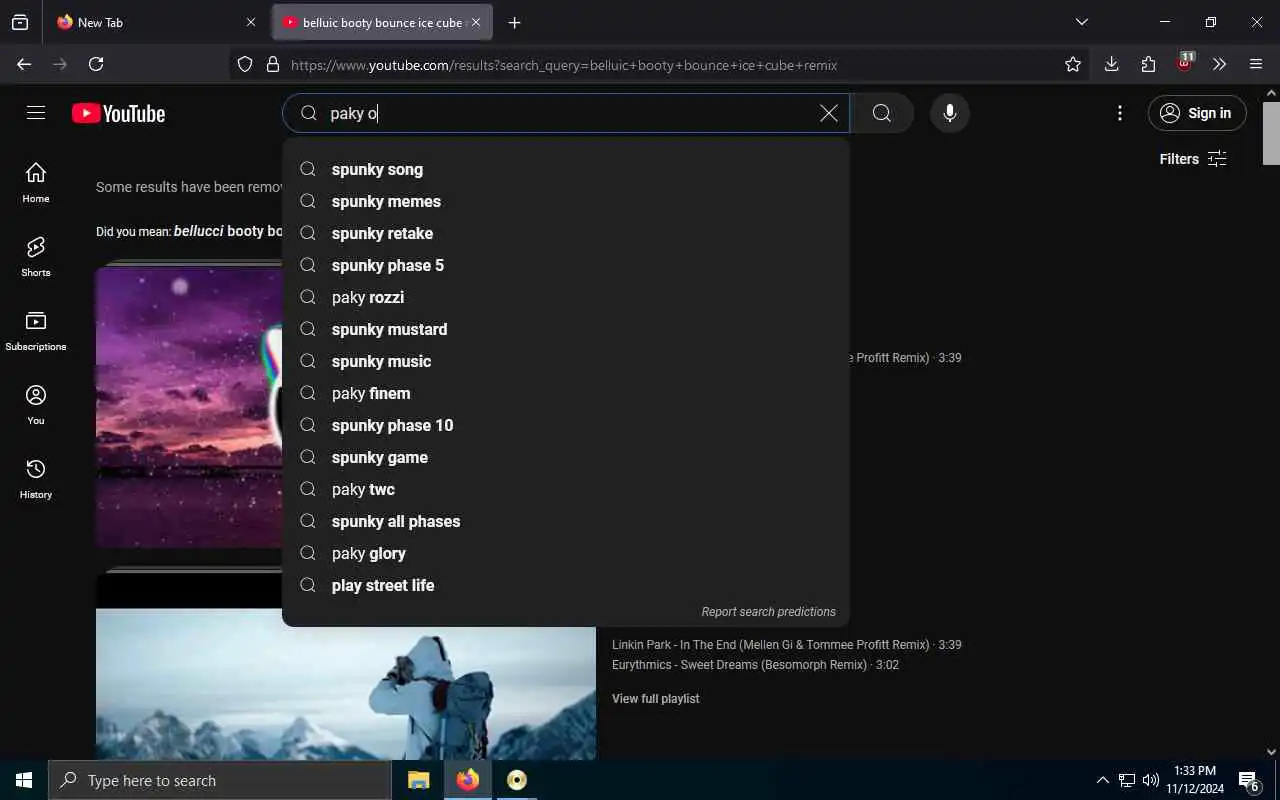Choose suggestion "spunky all phases"

(x=566, y=521)
